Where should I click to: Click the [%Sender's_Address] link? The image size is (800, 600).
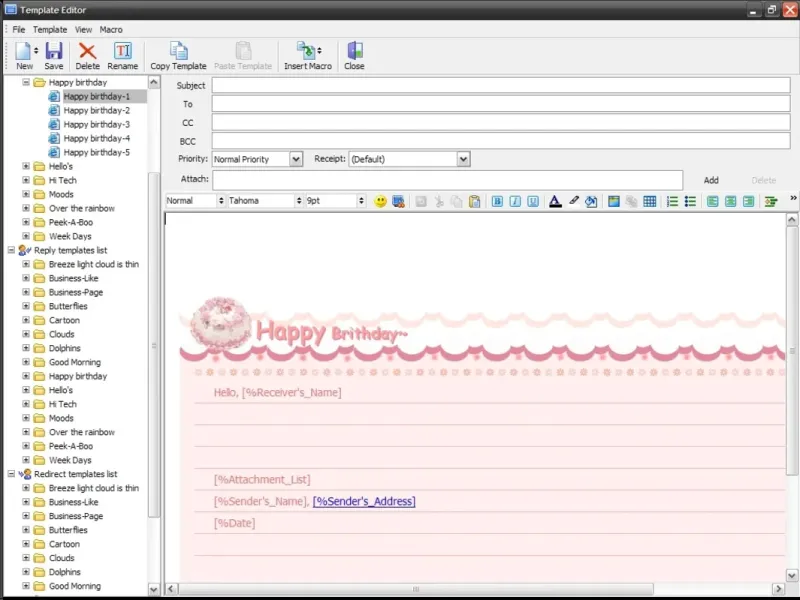[364, 502]
